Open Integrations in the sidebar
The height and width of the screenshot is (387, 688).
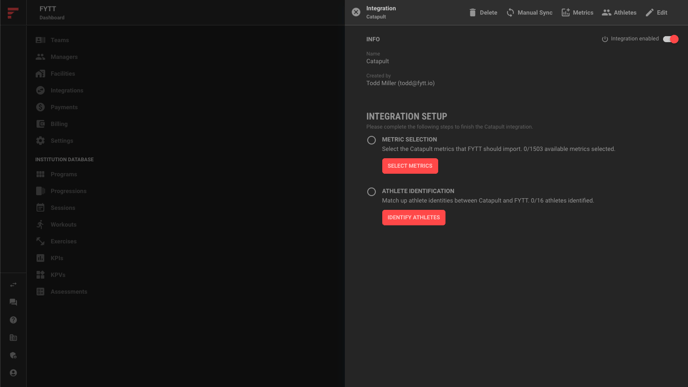(x=67, y=90)
